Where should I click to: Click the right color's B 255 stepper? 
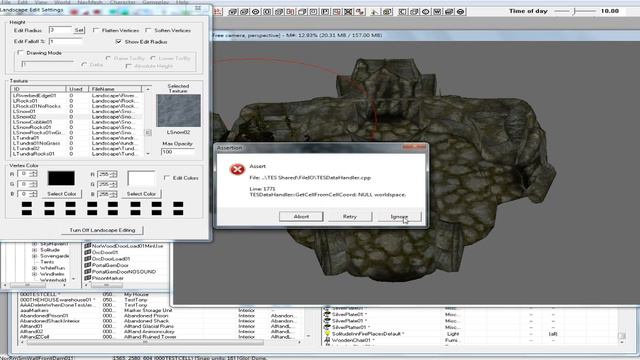click(113, 194)
